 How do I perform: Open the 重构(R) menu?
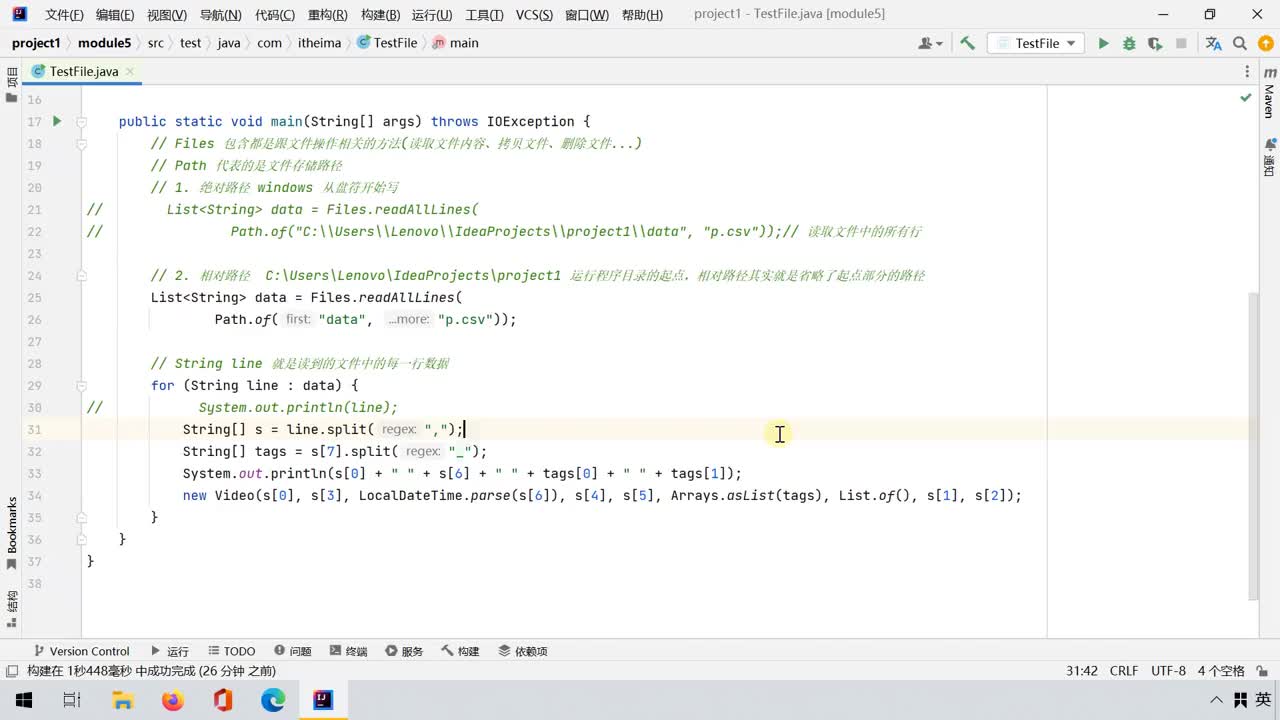click(327, 14)
